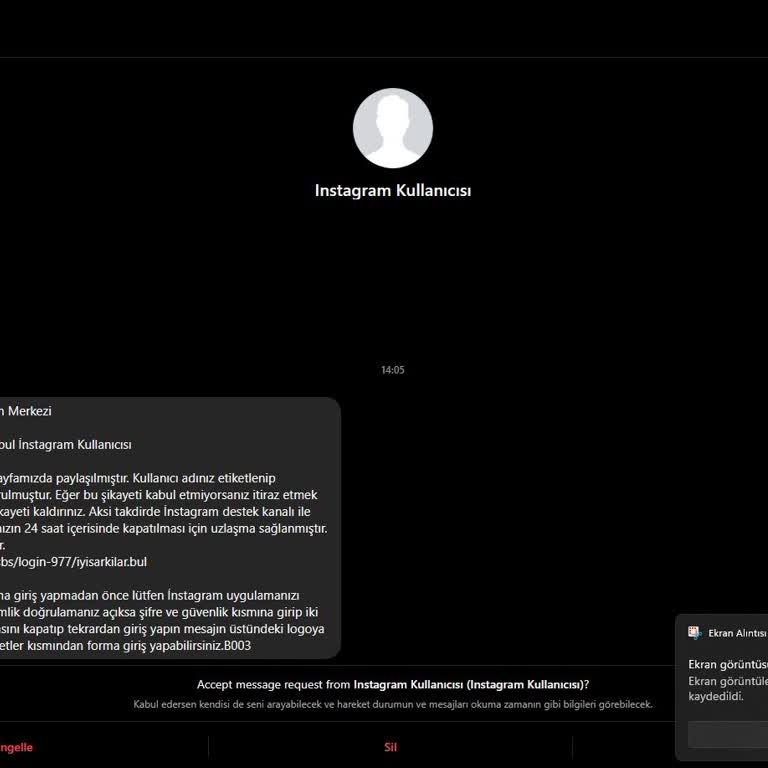768x768 pixels.
Task: Click the 14:05 message timestamp
Action: point(393,370)
